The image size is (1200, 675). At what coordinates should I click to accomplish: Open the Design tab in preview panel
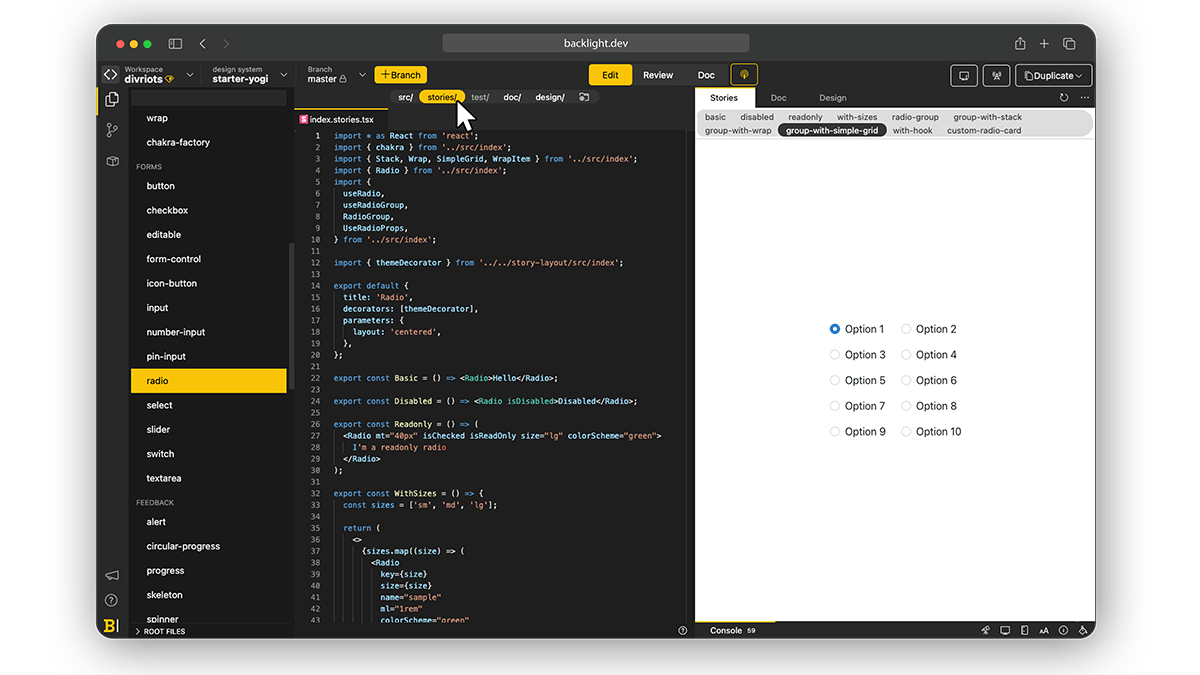tap(832, 98)
